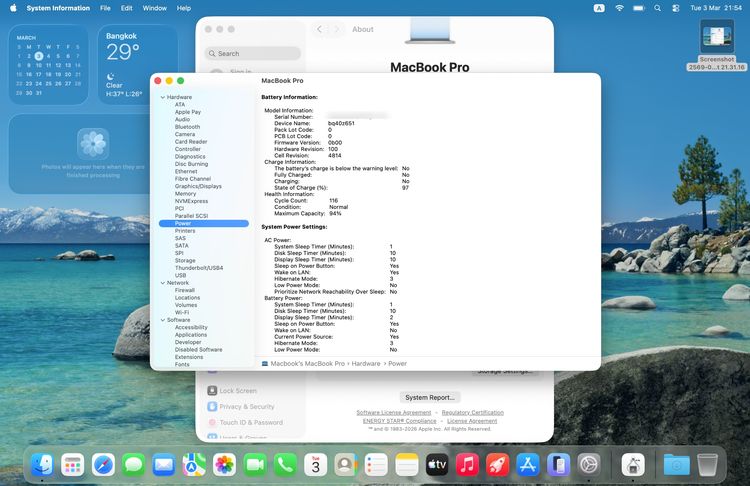This screenshot has height=486, width=750.
Task: Open the Edit menu
Action: click(126, 8)
